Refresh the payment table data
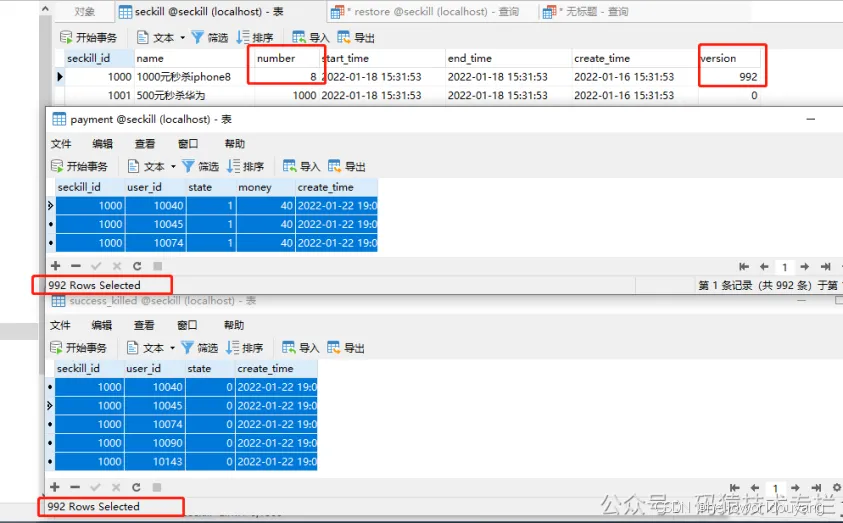 (x=137, y=266)
